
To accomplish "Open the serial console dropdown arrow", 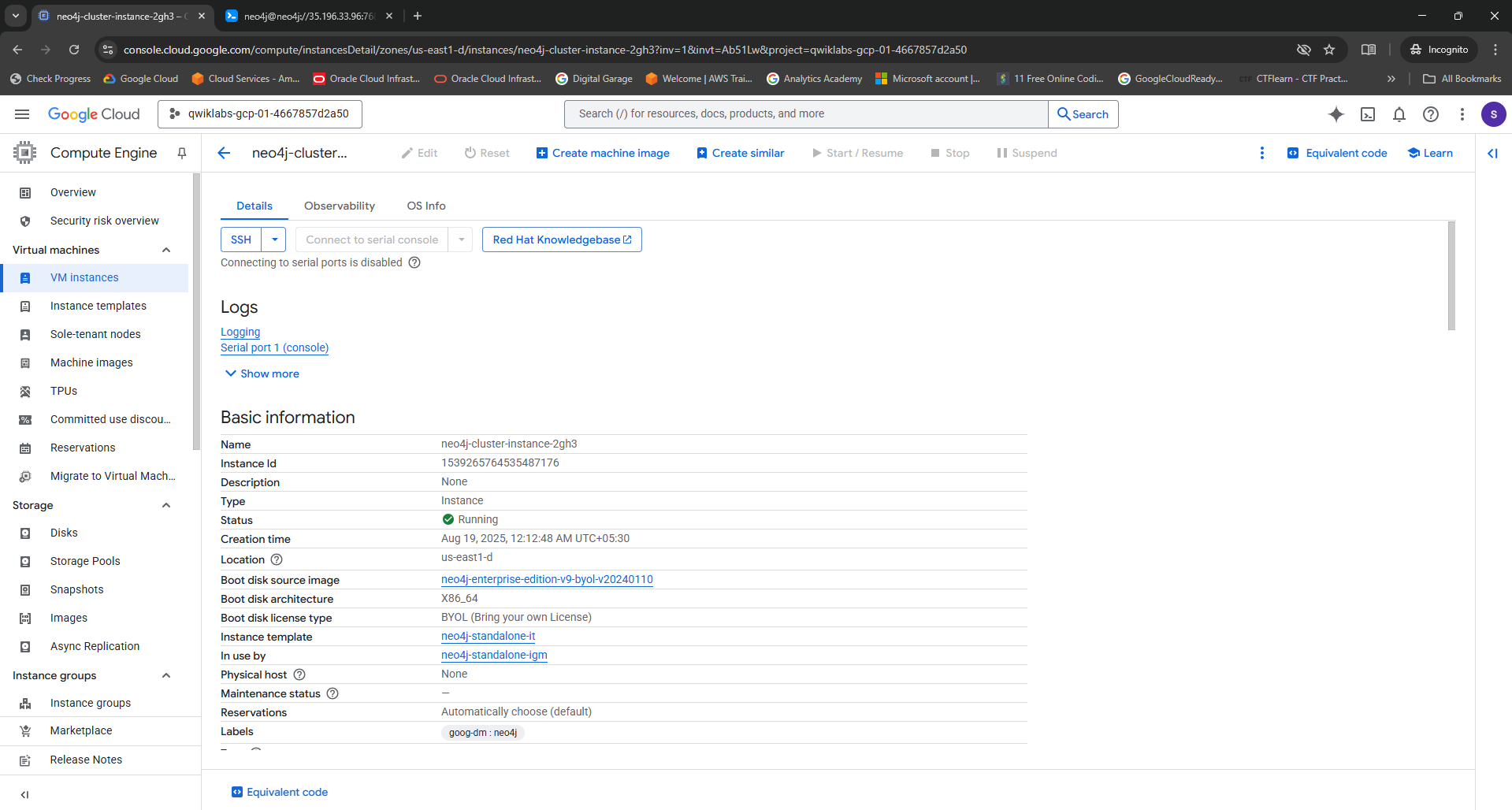I will pyautogui.click(x=461, y=240).
